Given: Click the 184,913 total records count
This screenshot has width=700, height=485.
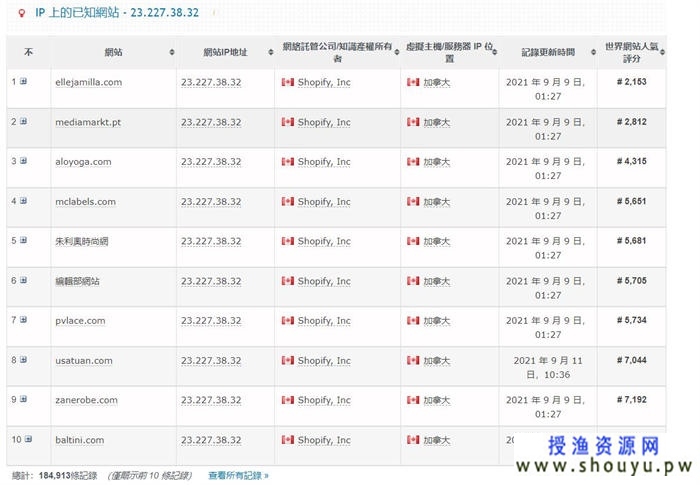Looking at the screenshot, I should tap(54, 476).
